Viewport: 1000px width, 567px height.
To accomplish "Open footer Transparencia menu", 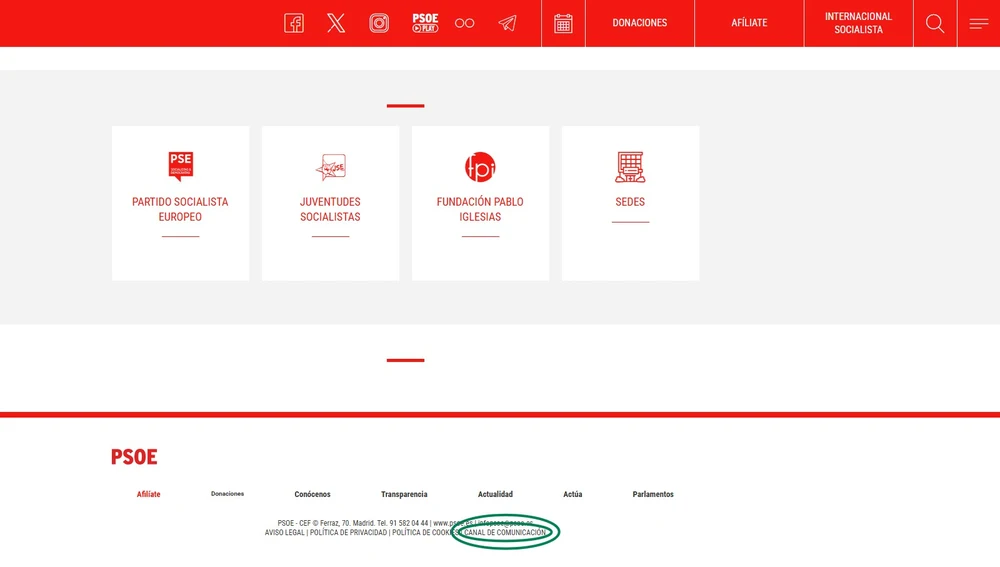I will click(x=404, y=494).
